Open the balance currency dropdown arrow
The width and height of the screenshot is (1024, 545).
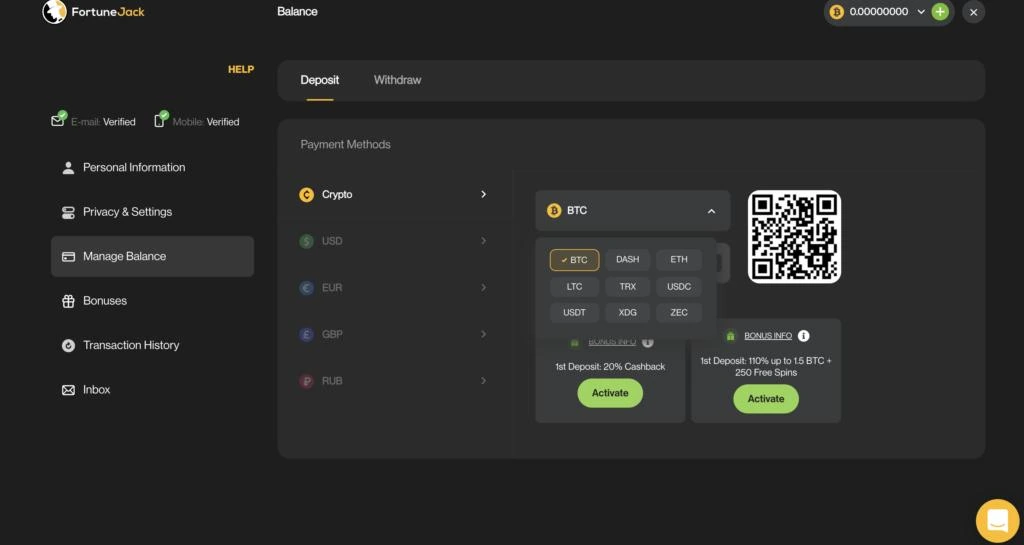tap(921, 12)
